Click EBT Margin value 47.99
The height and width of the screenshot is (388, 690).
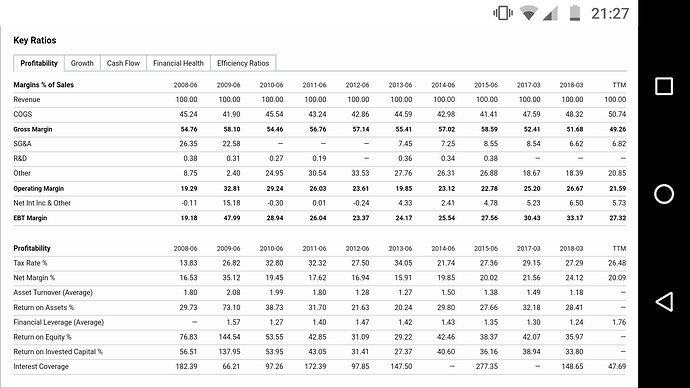(231, 218)
